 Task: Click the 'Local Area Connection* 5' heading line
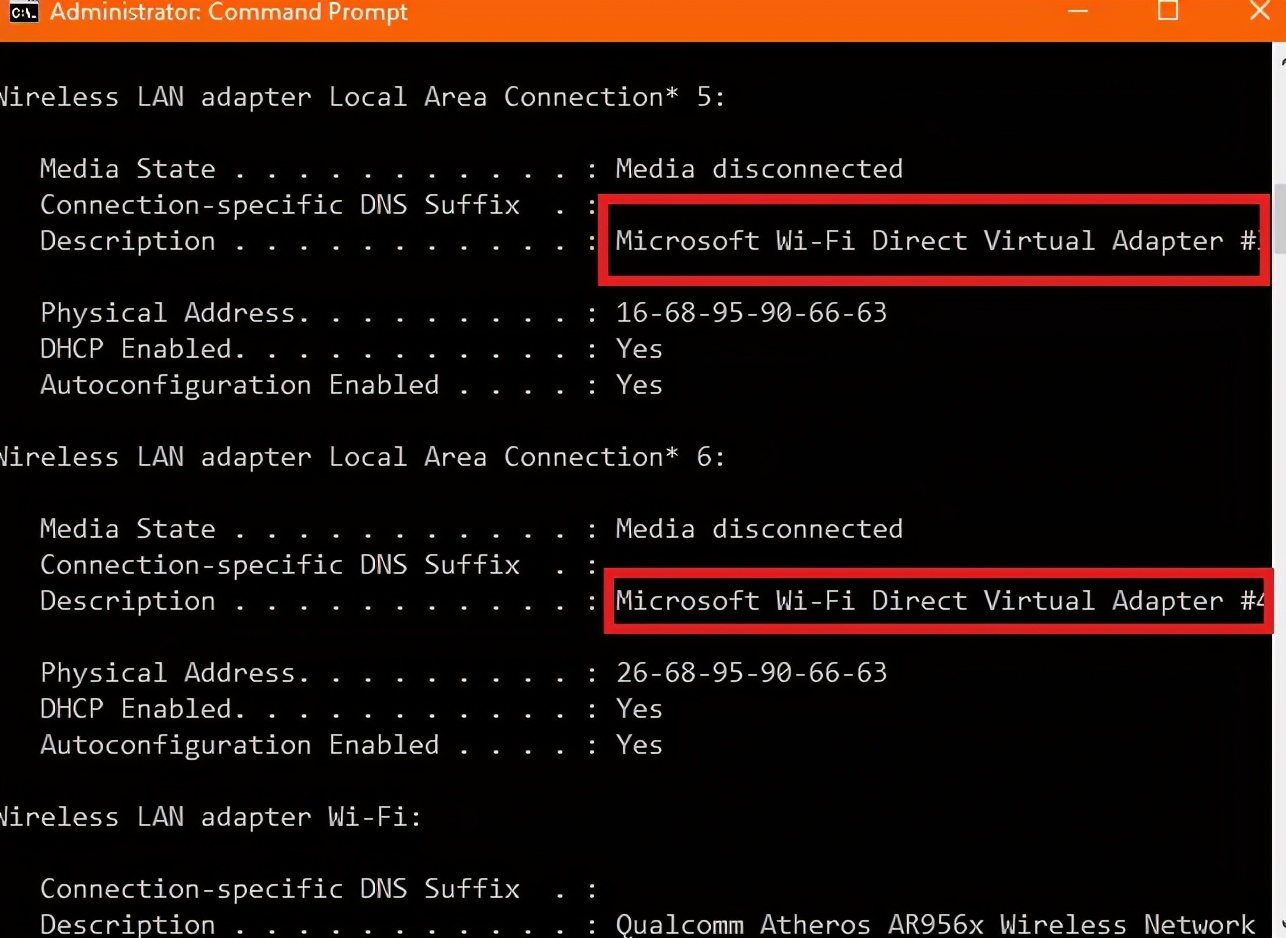pos(362,97)
